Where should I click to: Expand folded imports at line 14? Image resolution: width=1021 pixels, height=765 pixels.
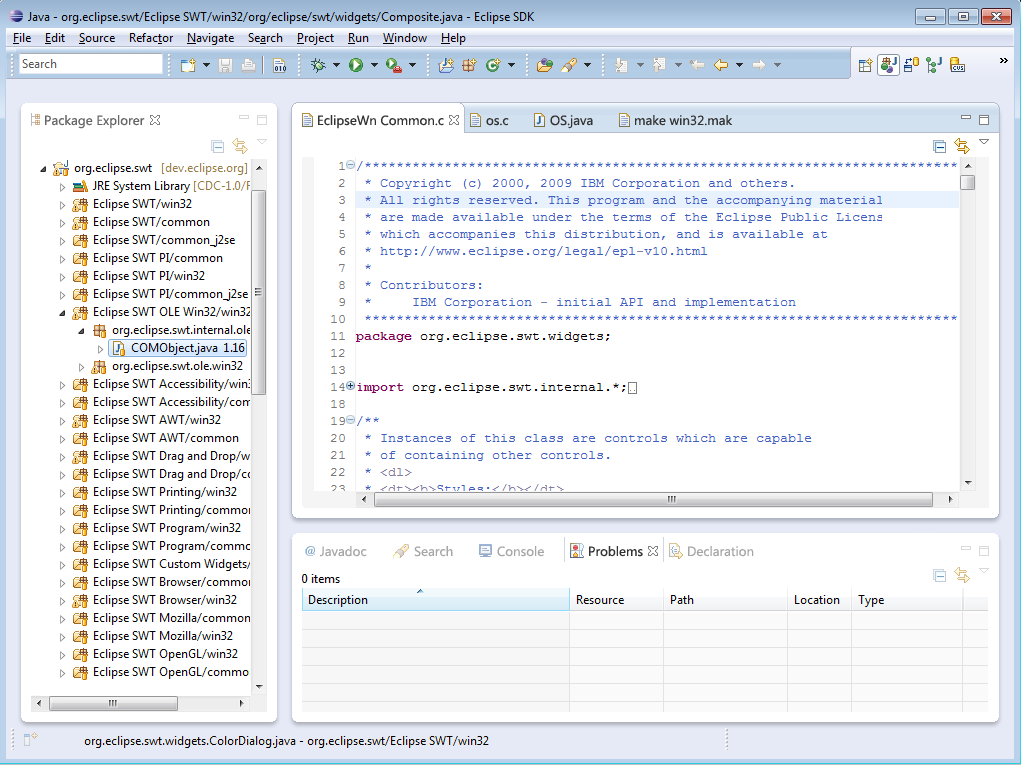[x=350, y=386]
